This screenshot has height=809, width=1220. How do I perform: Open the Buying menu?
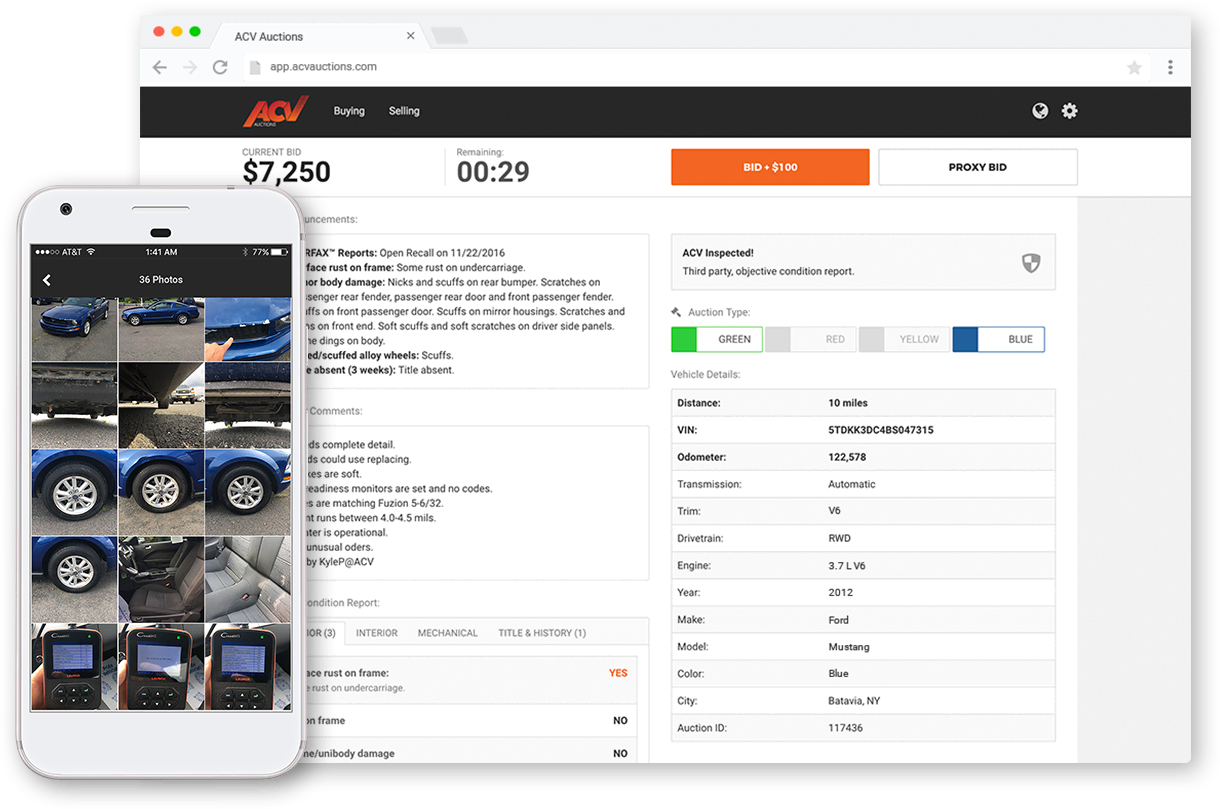[349, 110]
